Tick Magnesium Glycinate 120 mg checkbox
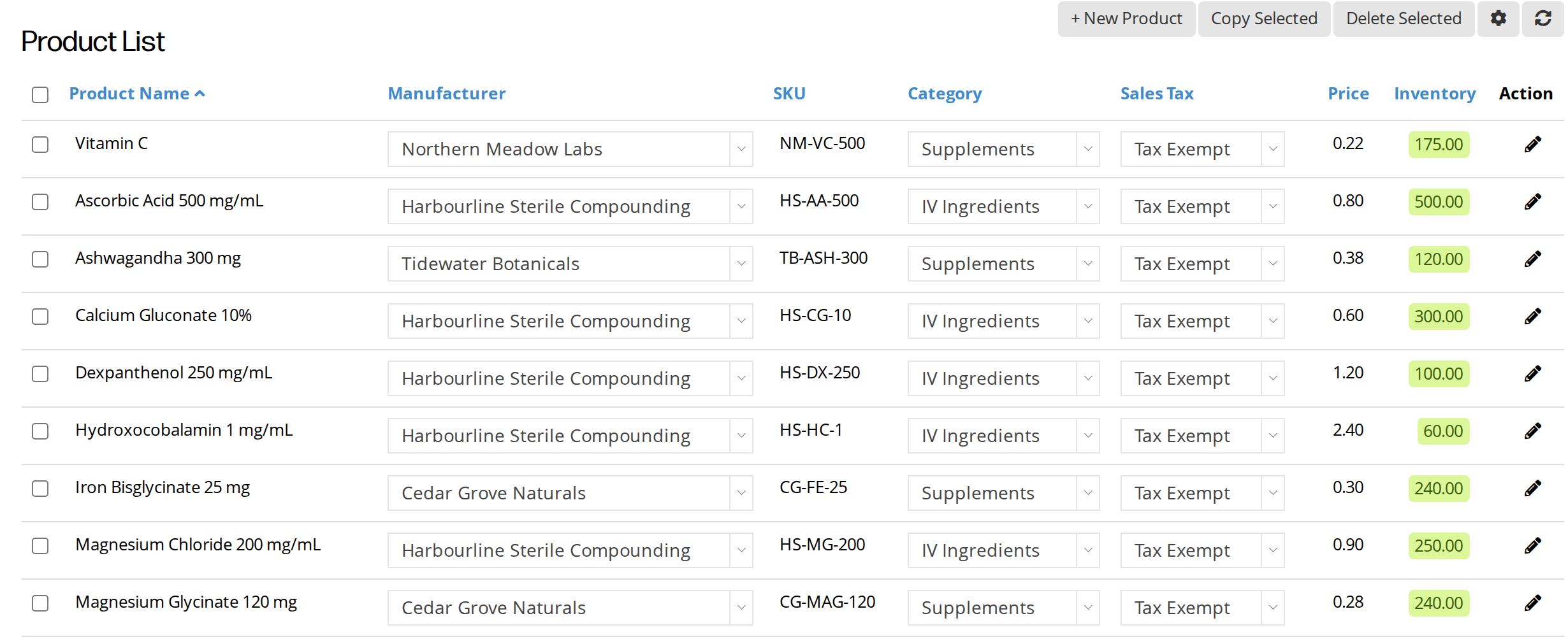 point(40,603)
